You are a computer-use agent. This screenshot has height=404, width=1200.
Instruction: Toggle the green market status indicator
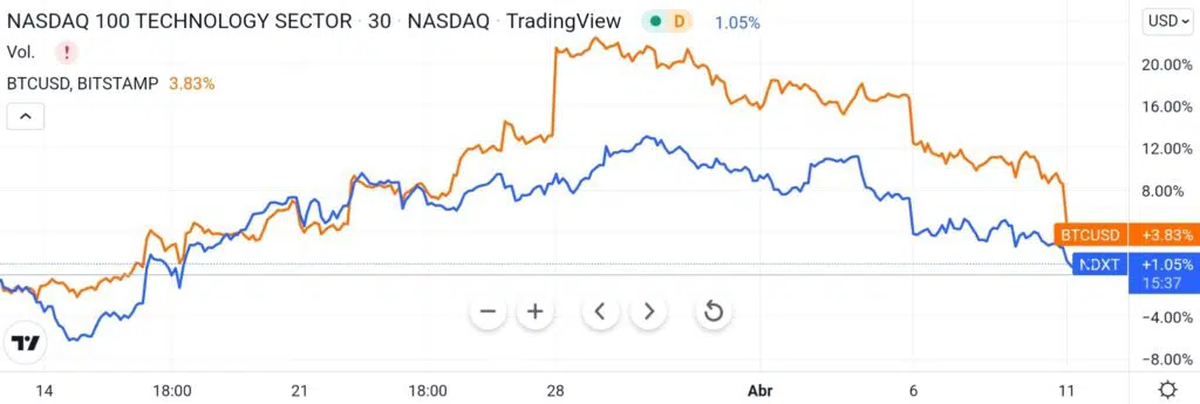pyautogui.click(x=655, y=21)
